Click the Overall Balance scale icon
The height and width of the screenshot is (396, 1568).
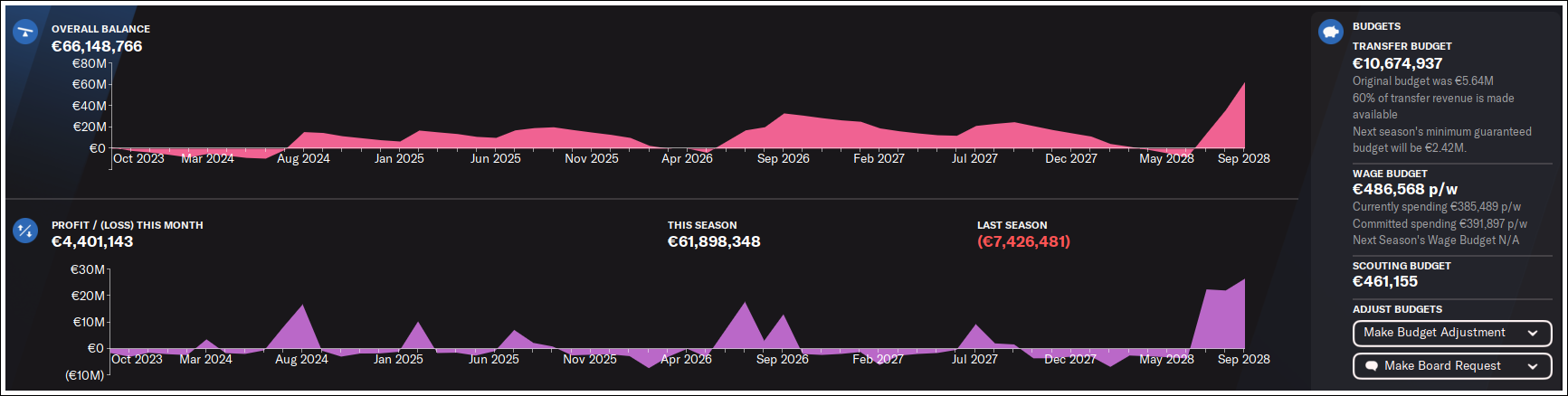click(x=25, y=32)
